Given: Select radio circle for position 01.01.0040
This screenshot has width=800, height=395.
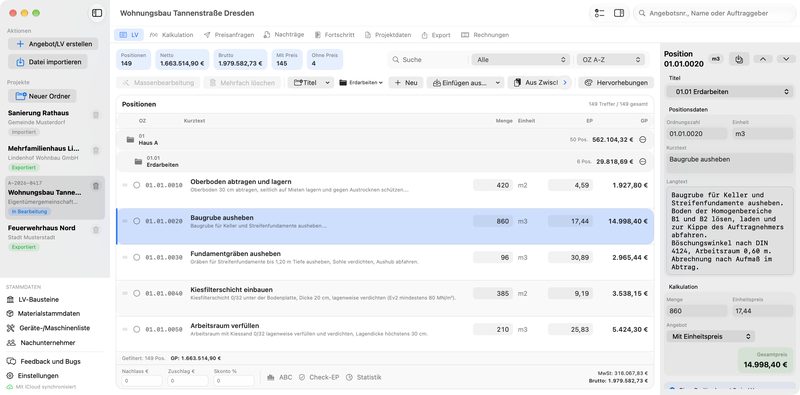Looking at the screenshot, I should (x=136, y=293).
